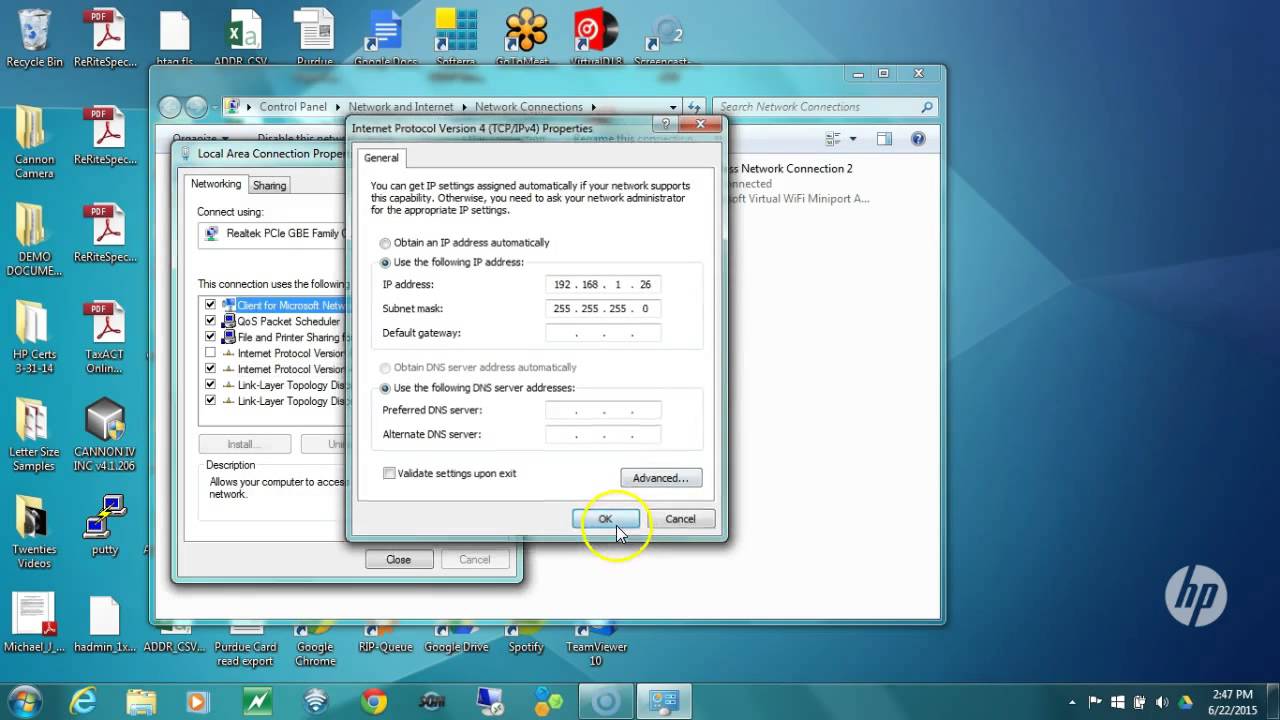Click the Search Network Connections box
1280x720 pixels.
(825, 107)
